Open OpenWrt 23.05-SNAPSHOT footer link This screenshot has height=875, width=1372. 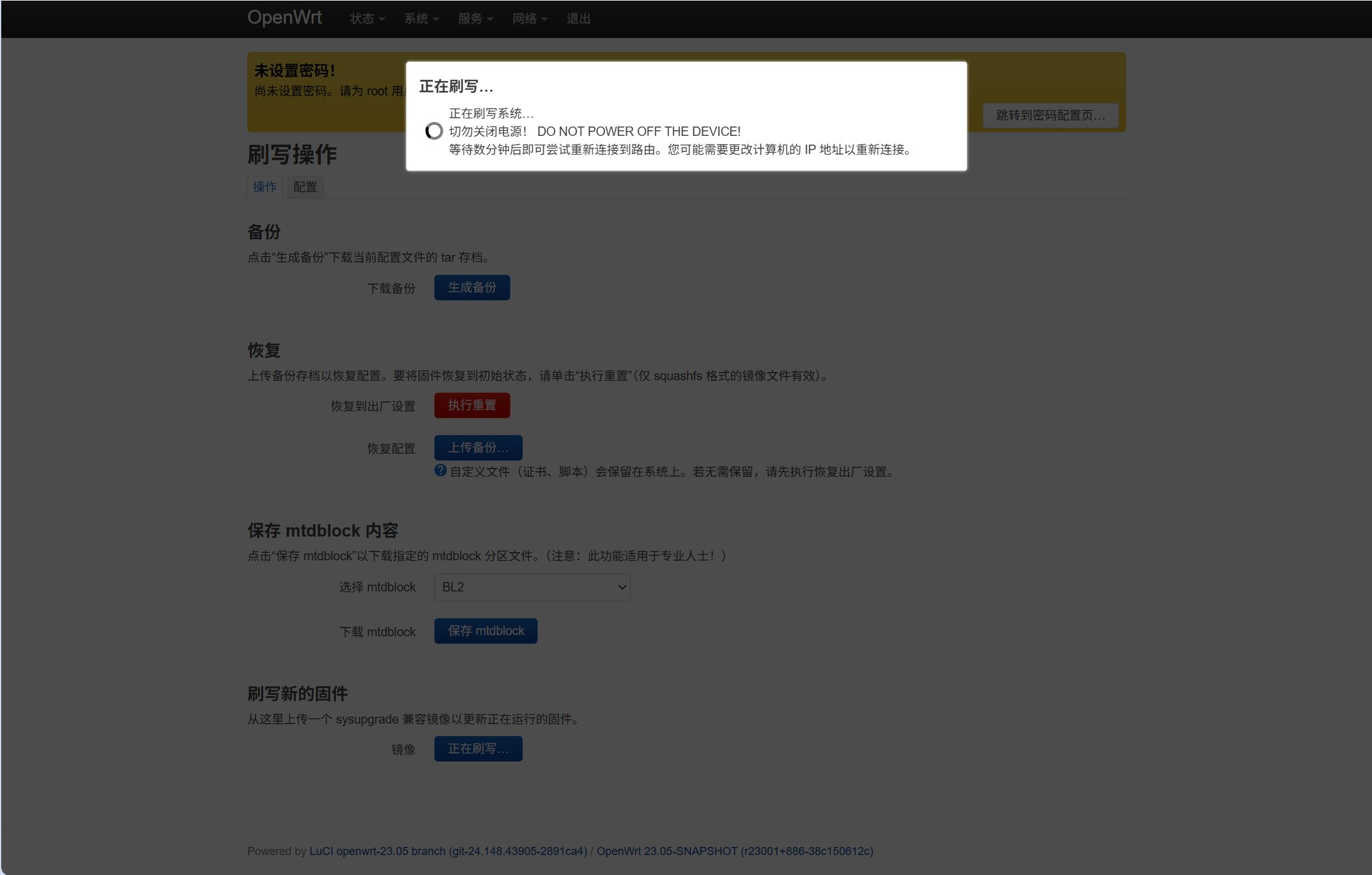point(735,851)
